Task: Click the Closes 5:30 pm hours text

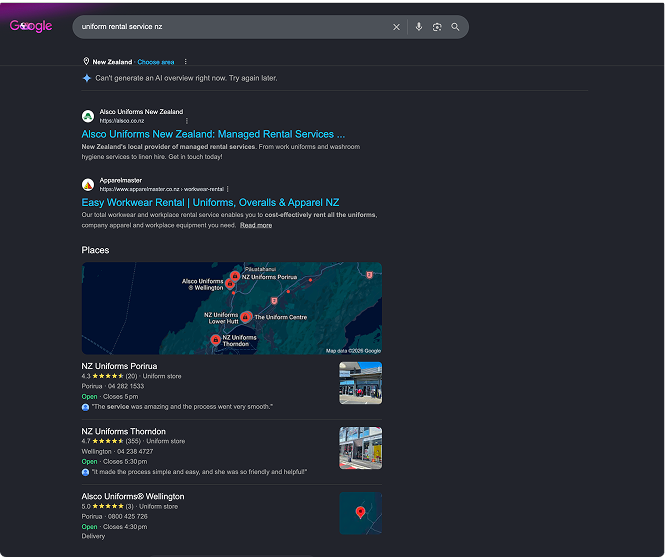Action: point(125,462)
